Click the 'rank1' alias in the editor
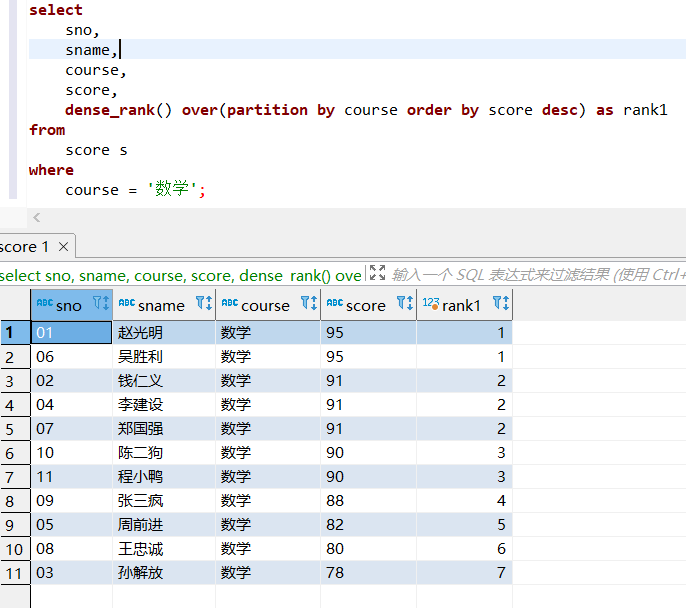The height and width of the screenshot is (608, 686). coord(645,110)
